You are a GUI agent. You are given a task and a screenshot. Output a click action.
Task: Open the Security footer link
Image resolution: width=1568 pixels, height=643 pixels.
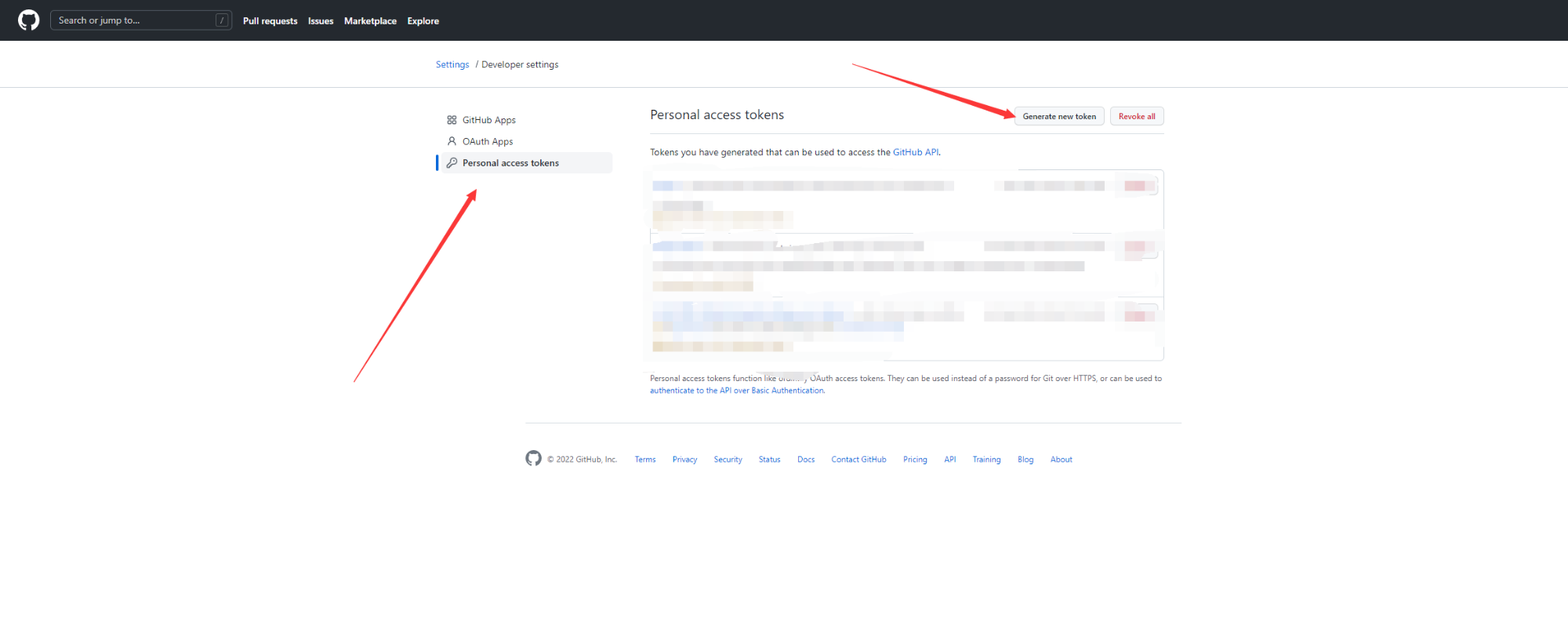(x=728, y=460)
